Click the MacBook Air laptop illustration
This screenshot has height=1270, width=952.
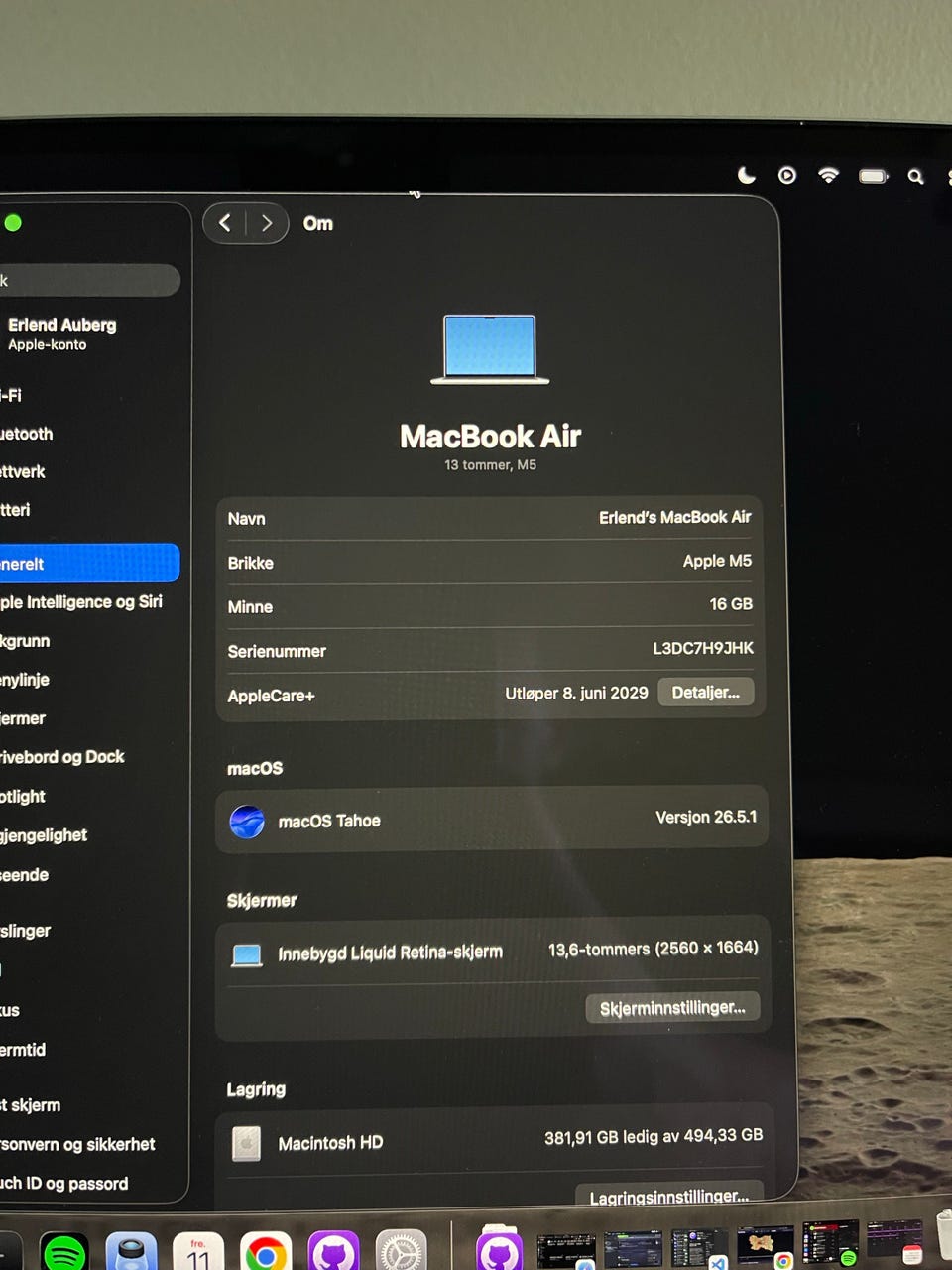click(x=490, y=349)
